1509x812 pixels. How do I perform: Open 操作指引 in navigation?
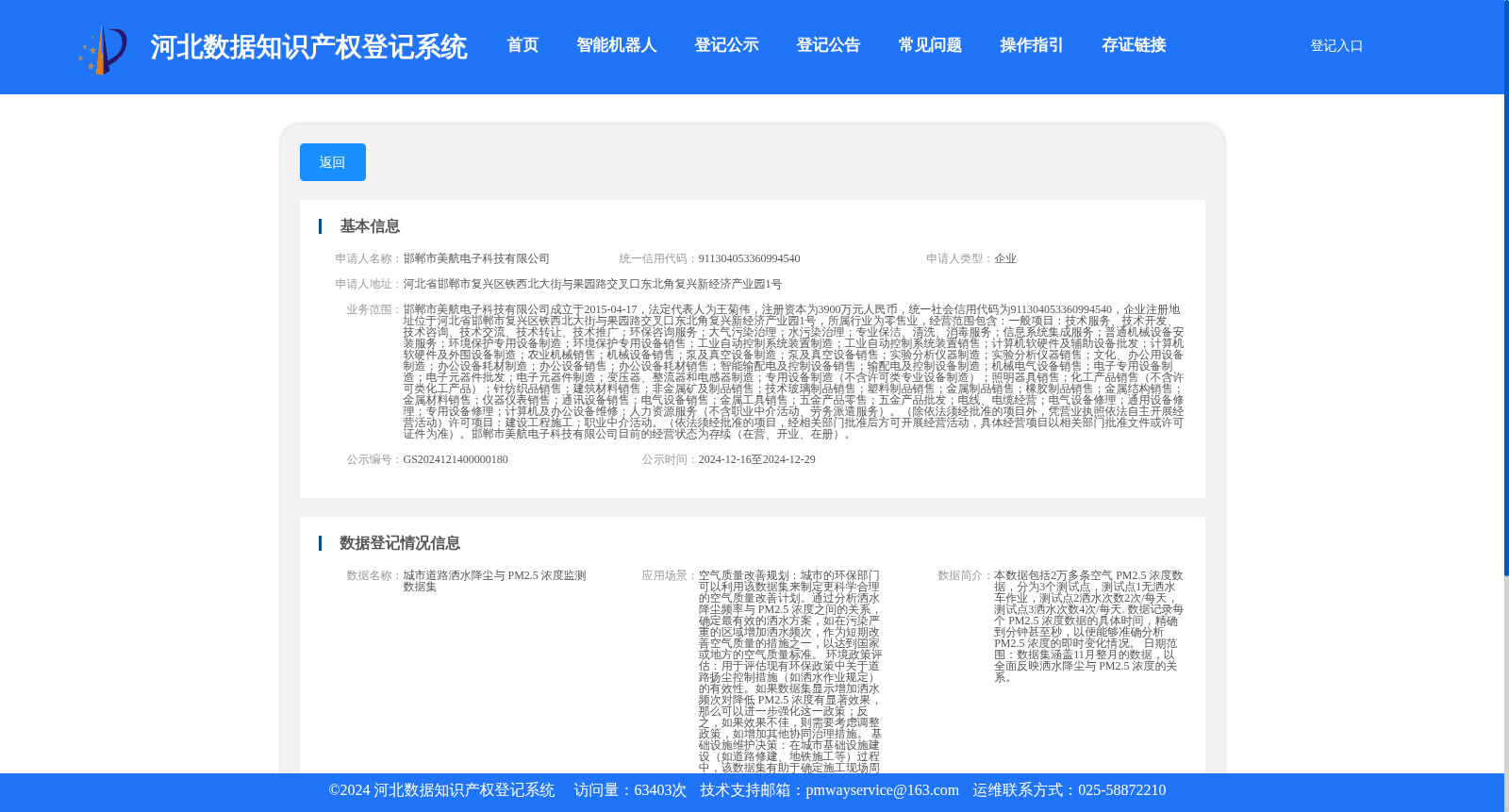tap(1032, 45)
